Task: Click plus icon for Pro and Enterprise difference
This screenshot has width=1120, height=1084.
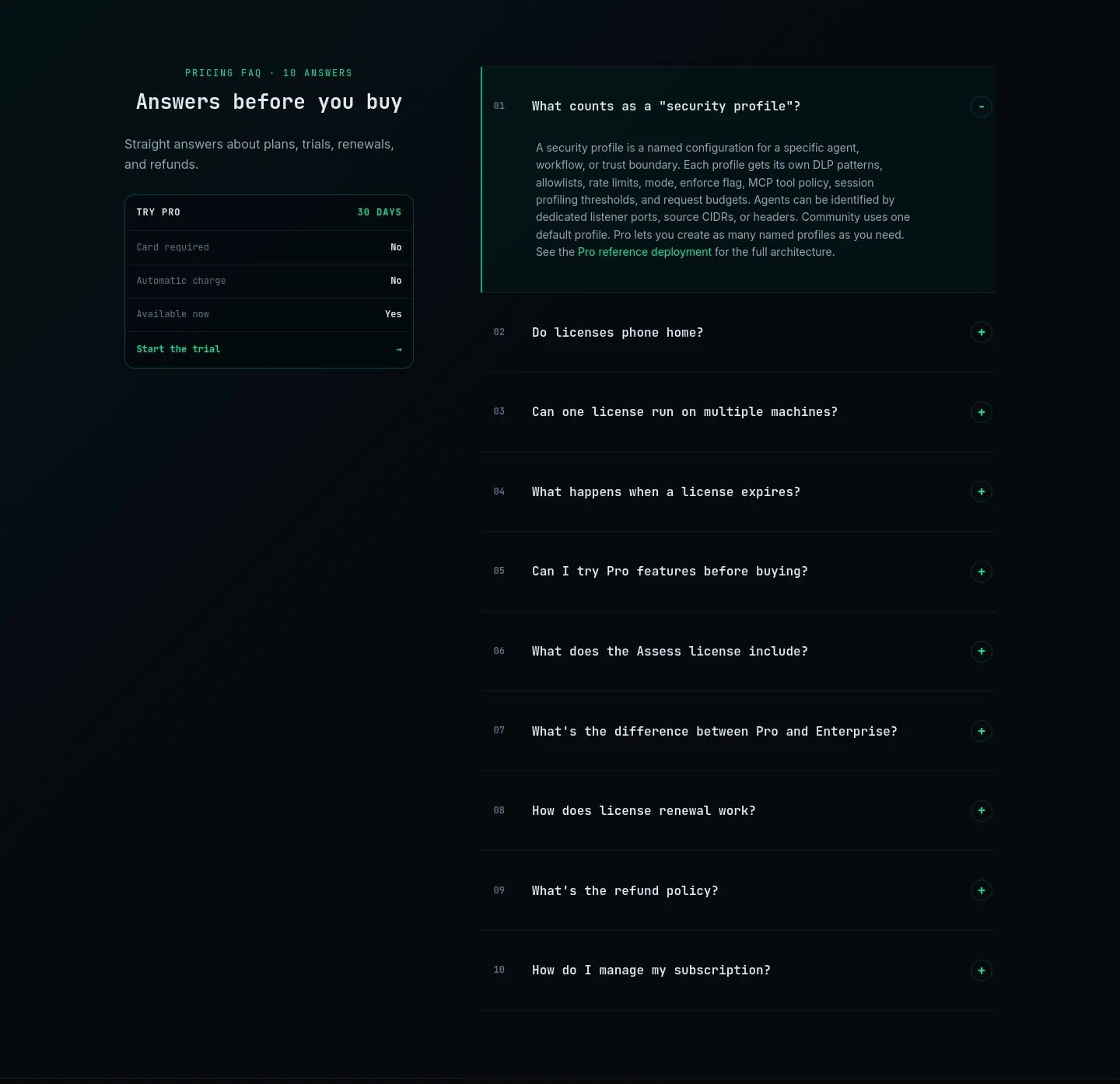Action: pos(982,731)
